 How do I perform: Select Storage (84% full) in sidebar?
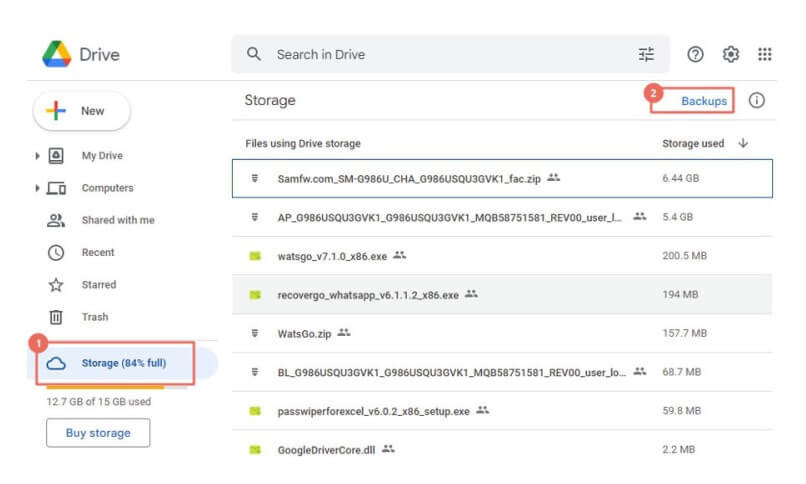tap(122, 363)
